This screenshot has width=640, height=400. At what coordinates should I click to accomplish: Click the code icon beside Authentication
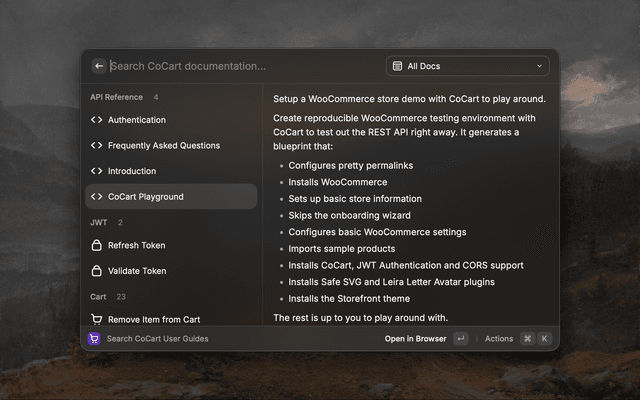pos(97,120)
